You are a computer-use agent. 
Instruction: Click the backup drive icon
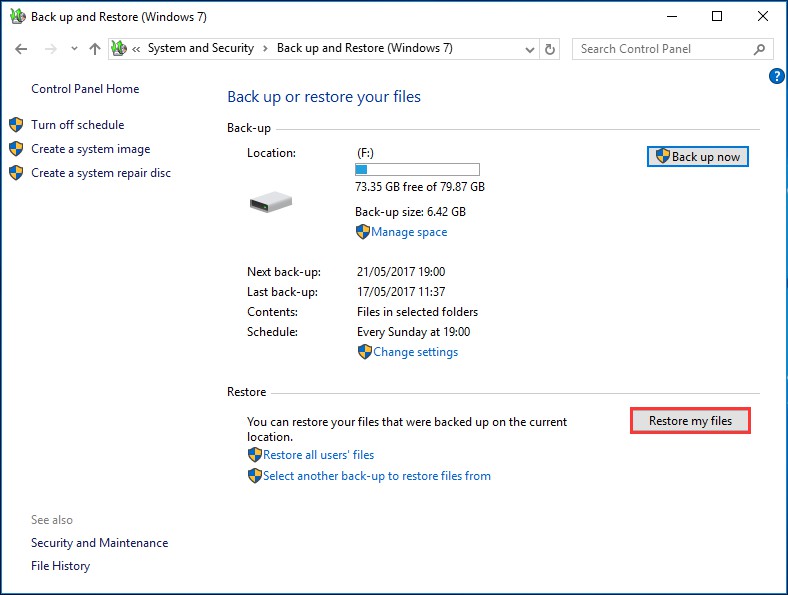[x=271, y=202]
